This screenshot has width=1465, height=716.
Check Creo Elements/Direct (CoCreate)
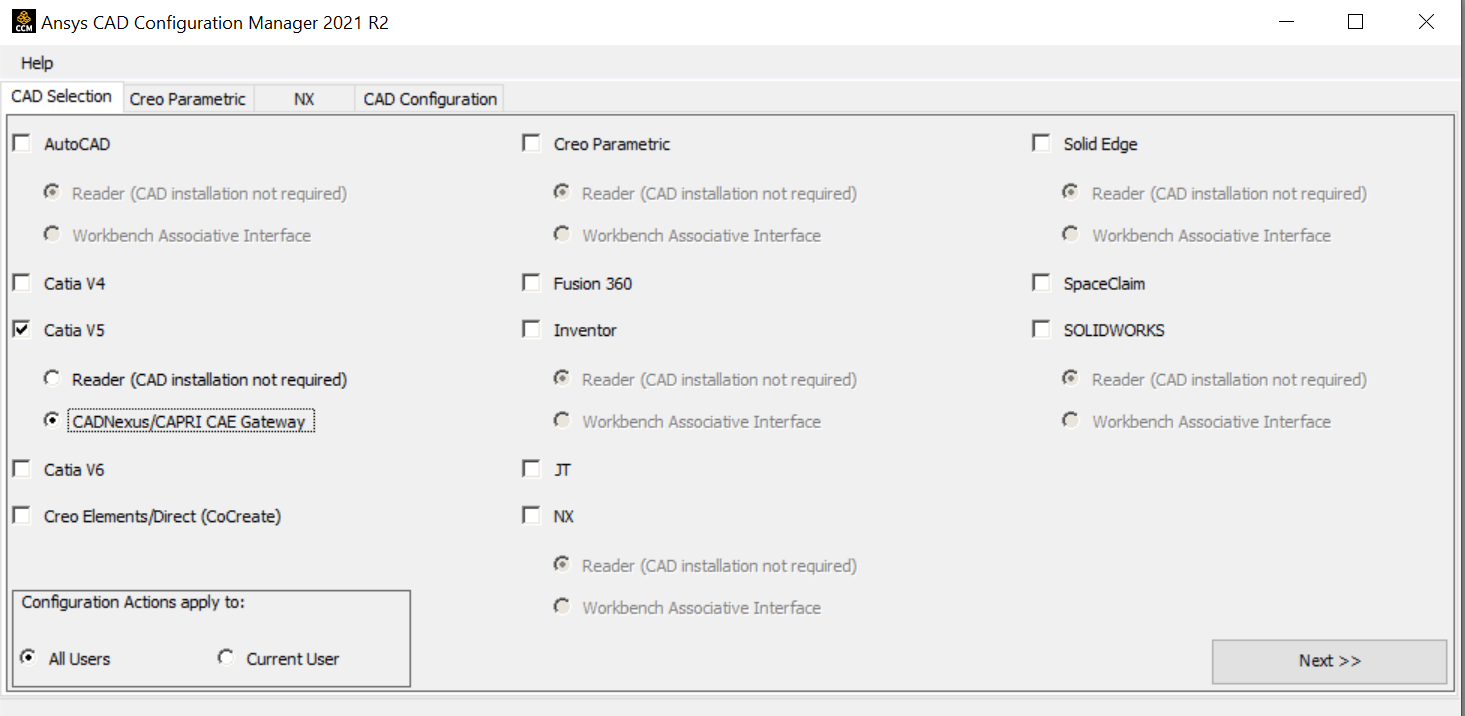(22, 516)
